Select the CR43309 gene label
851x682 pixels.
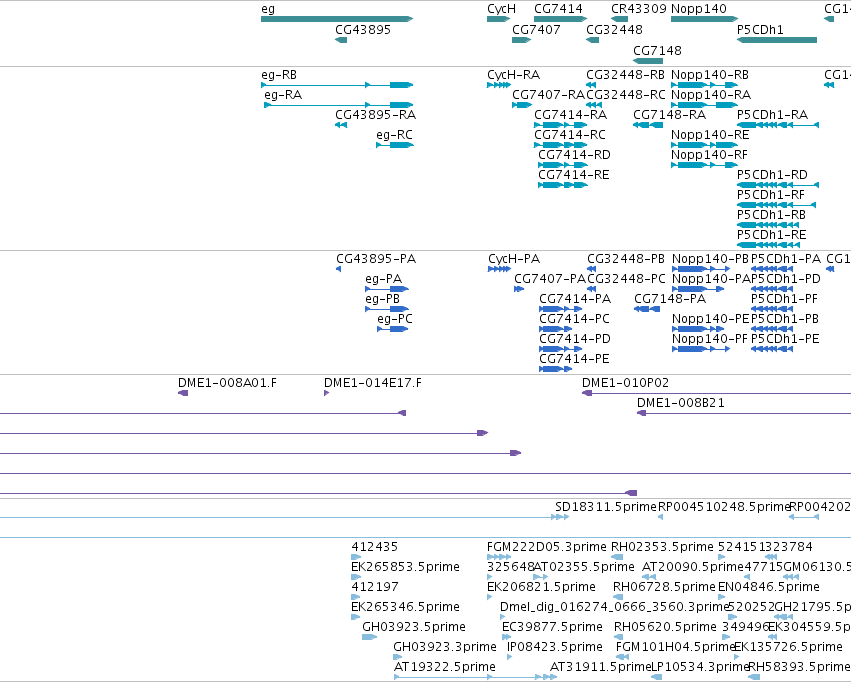(639, 9)
